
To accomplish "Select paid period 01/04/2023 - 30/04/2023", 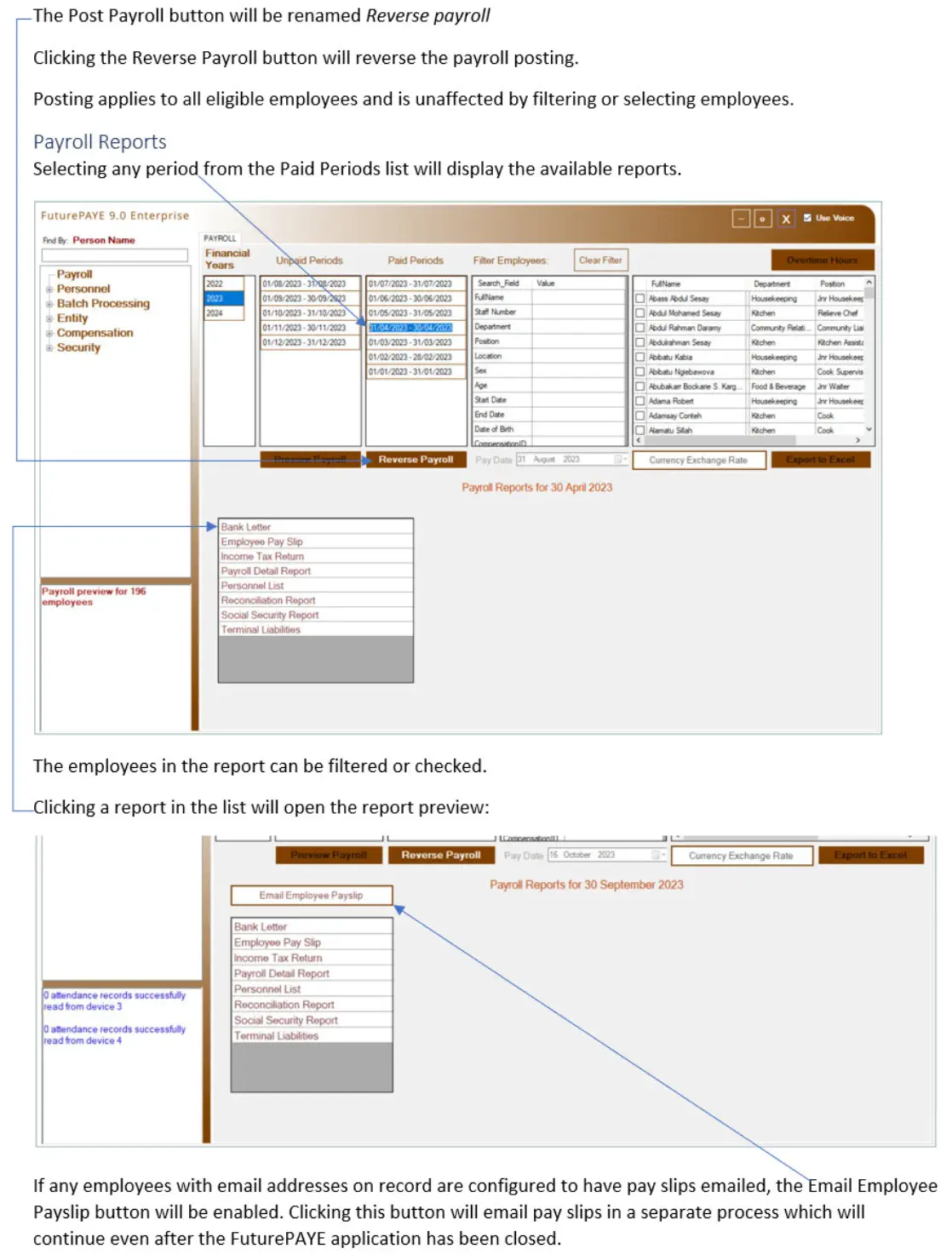I will point(416,328).
